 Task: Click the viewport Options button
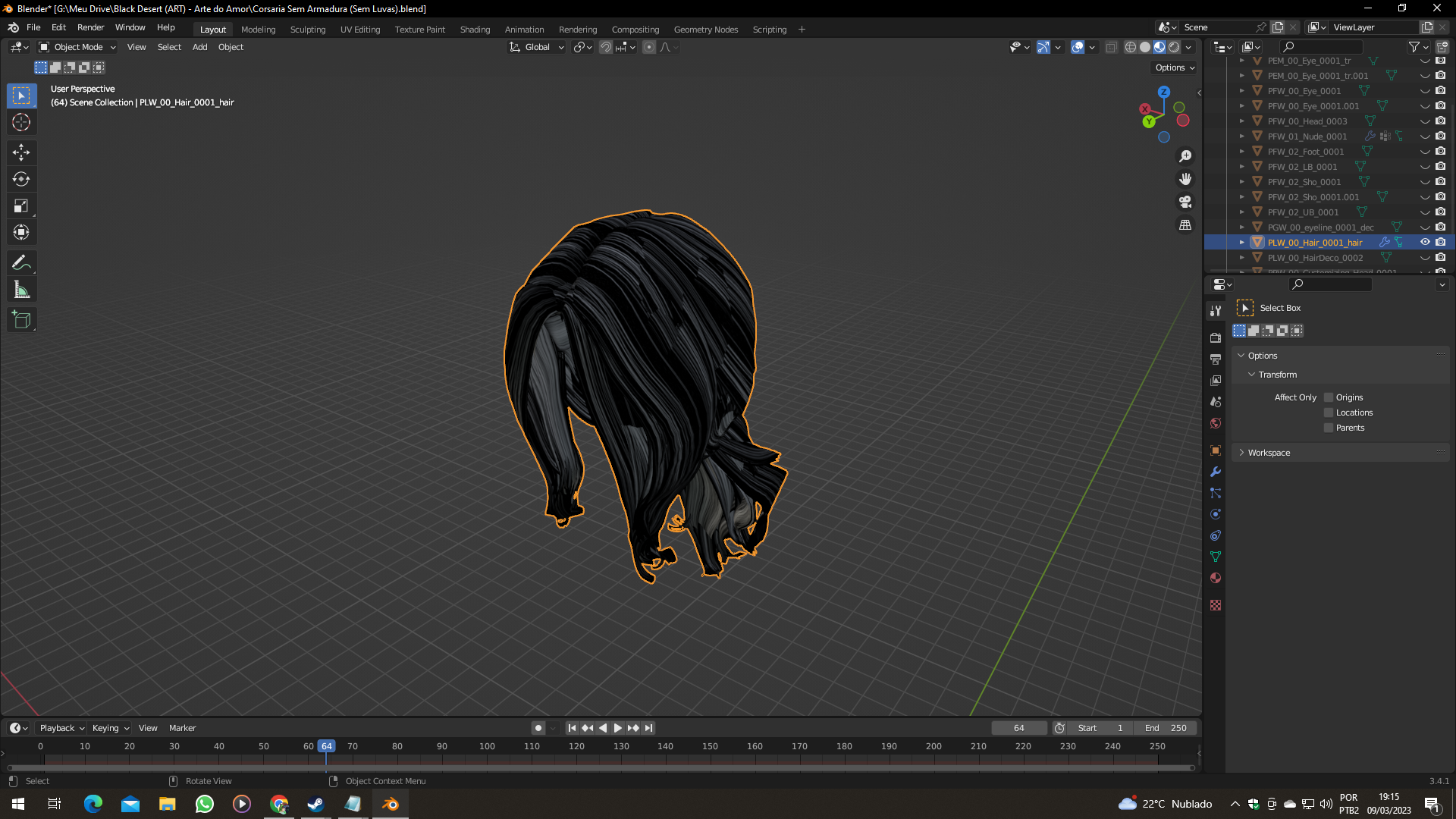1174,67
